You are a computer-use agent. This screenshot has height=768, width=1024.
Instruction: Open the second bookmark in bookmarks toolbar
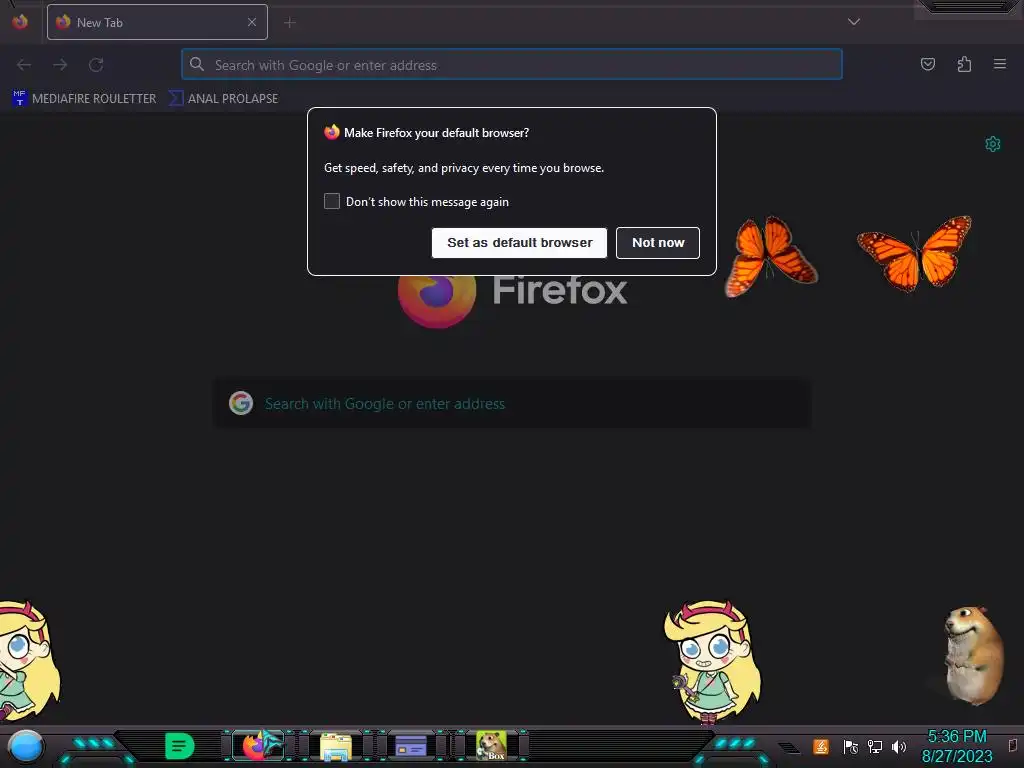point(223,99)
